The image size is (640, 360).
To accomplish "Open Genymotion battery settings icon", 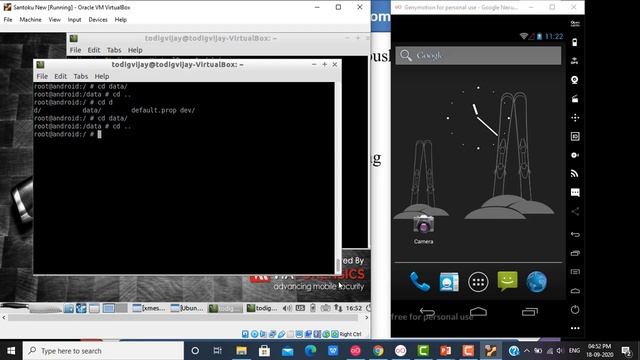I will 575,42.
